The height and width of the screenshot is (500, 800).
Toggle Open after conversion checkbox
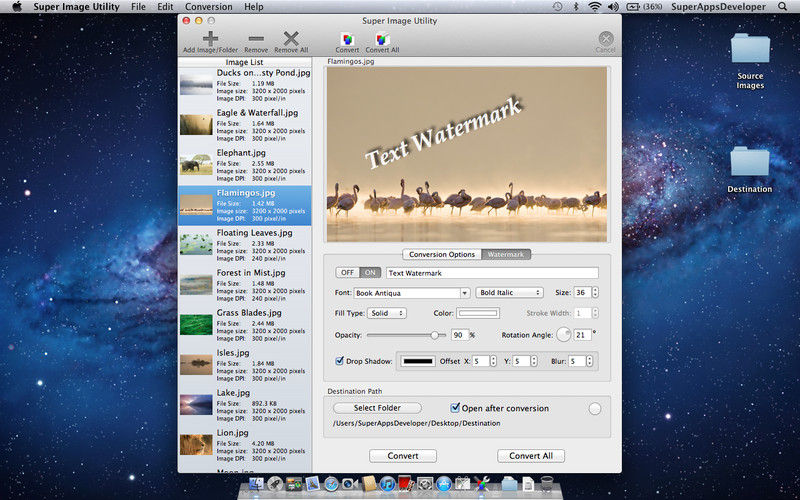455,408
